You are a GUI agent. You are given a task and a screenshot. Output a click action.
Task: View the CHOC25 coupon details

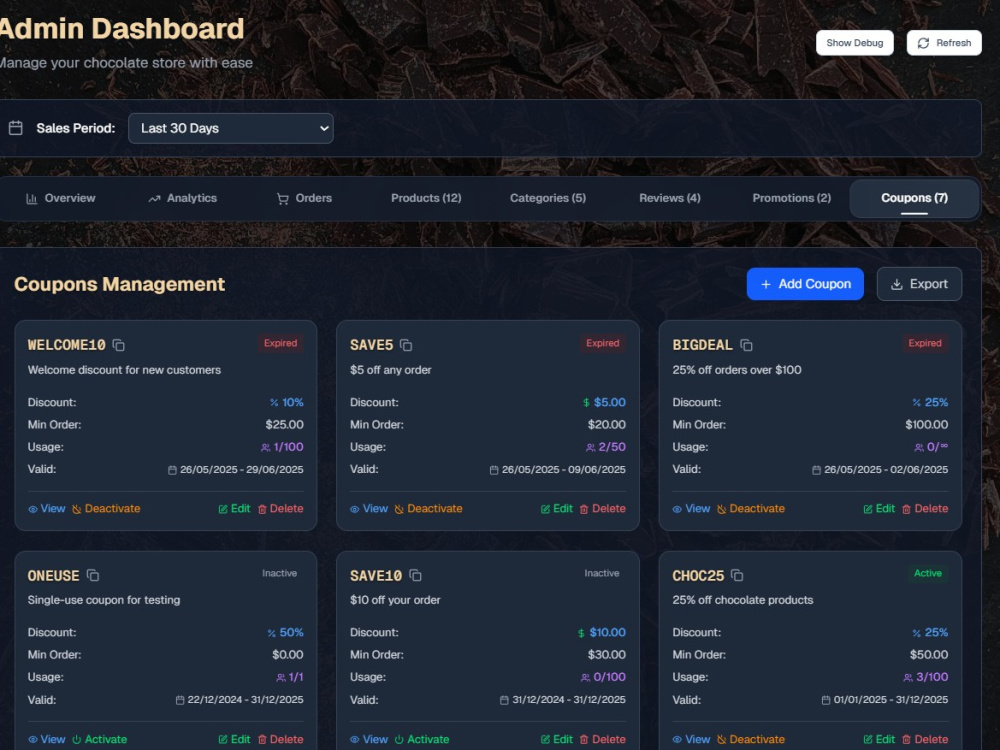(x=691, y=739)
